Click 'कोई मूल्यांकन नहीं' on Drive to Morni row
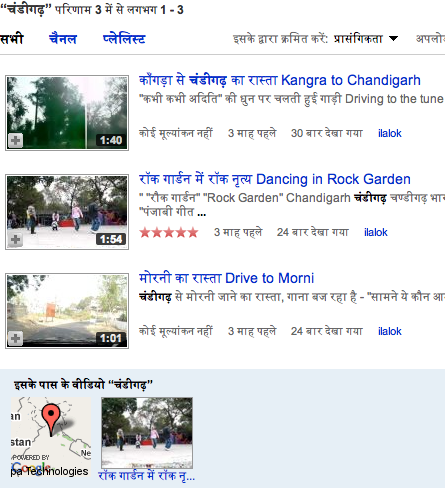Screen dimensions: 445x488 point(176,331)
